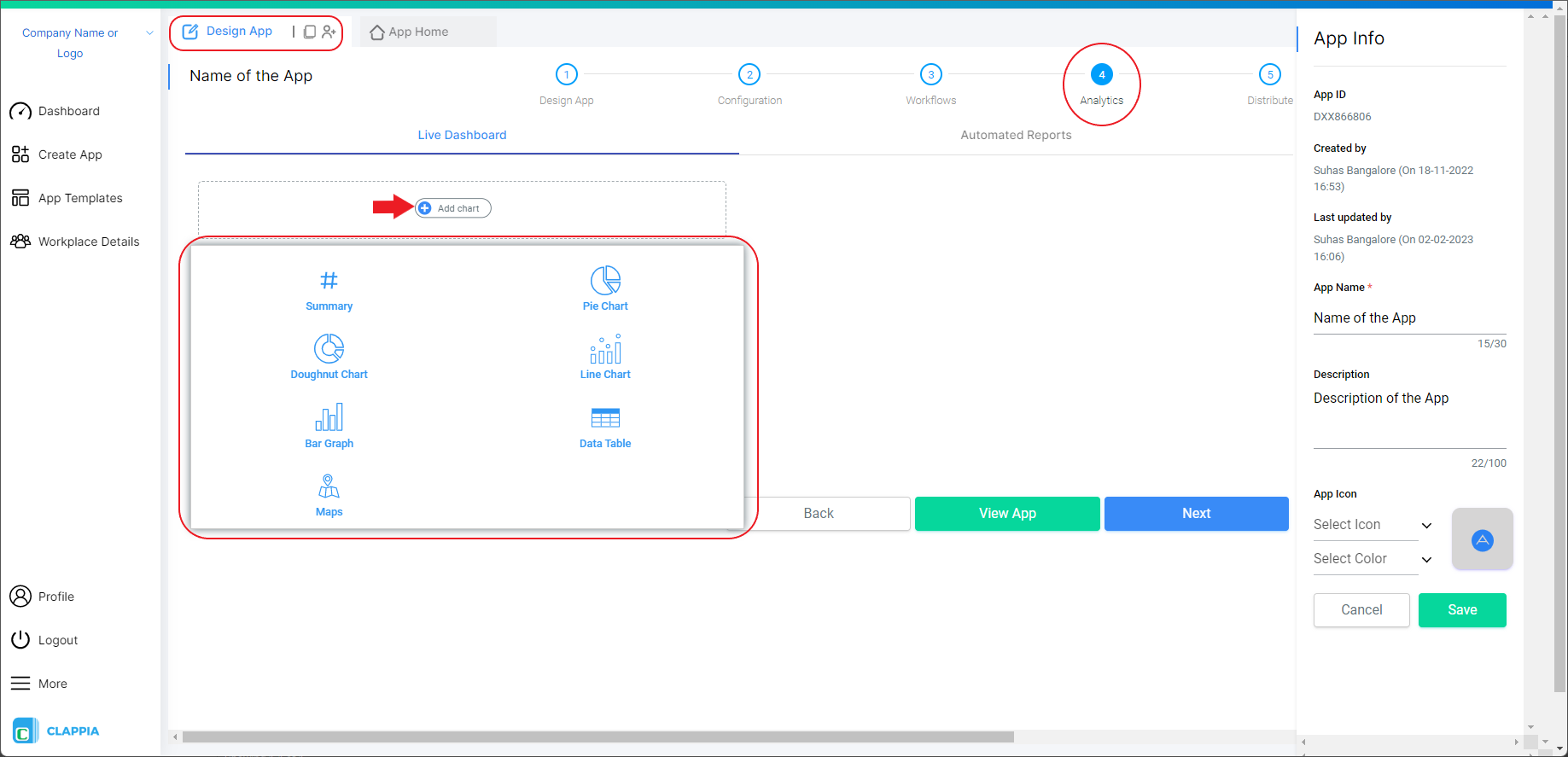Click the Add chart button label

click(458, 208)
